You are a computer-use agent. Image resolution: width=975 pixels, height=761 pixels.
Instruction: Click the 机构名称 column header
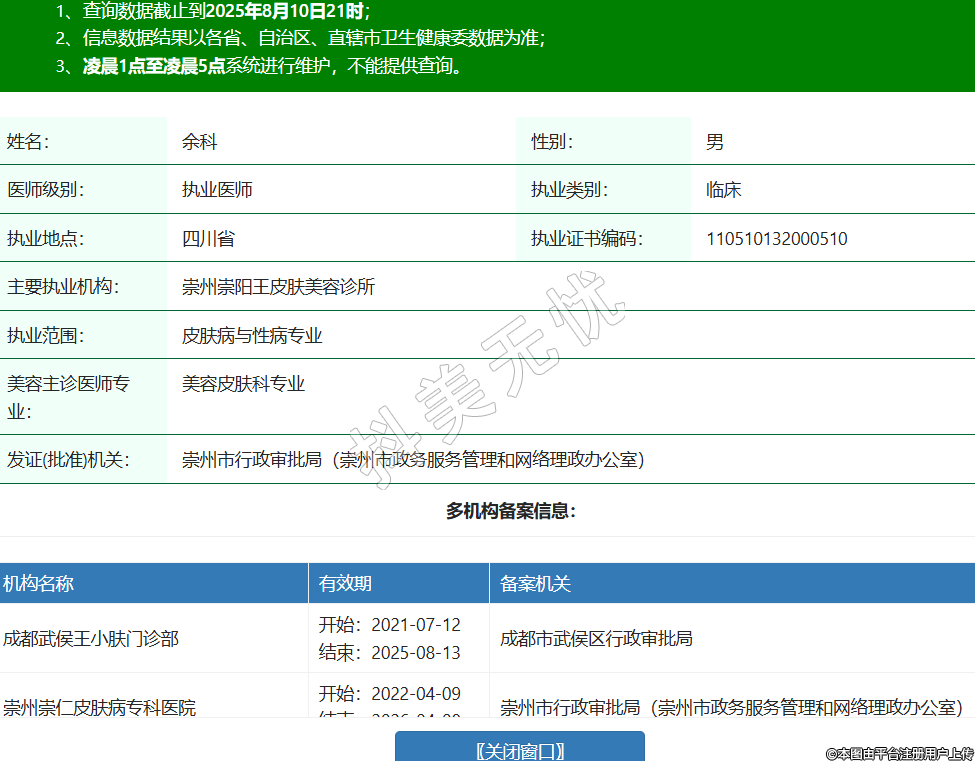tap(38, 584)
